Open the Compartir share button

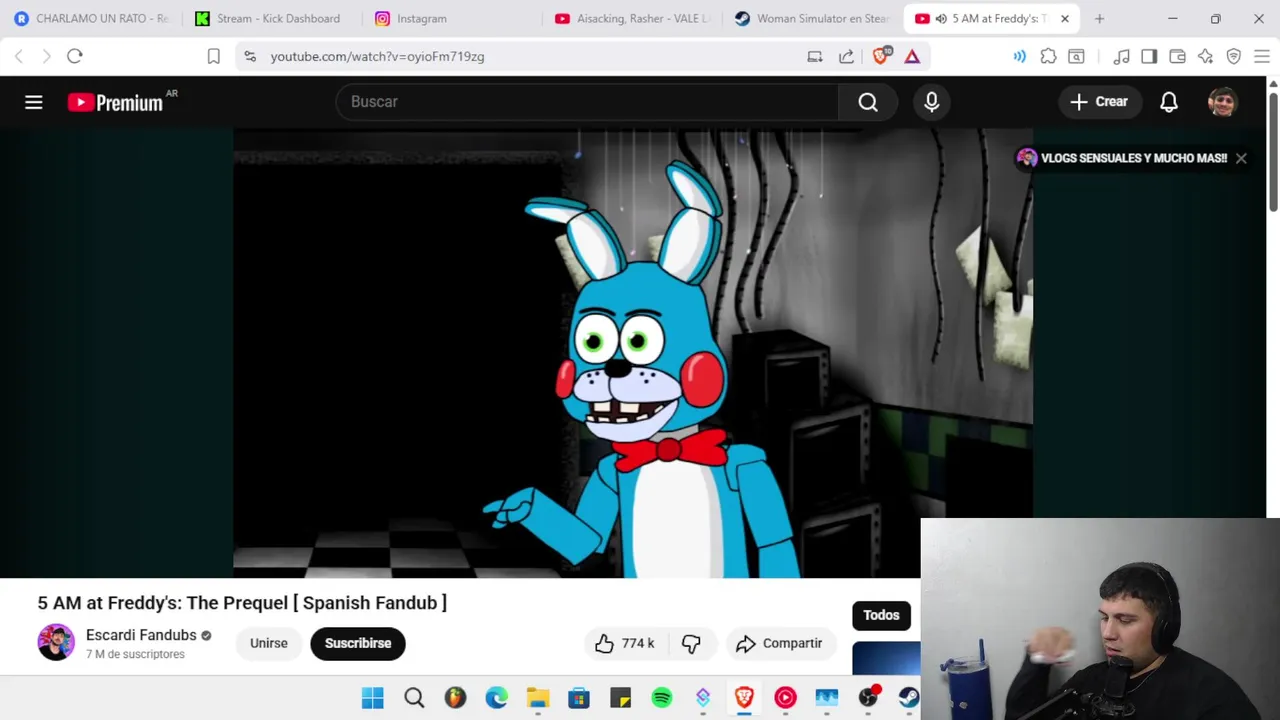click(779, 643)
